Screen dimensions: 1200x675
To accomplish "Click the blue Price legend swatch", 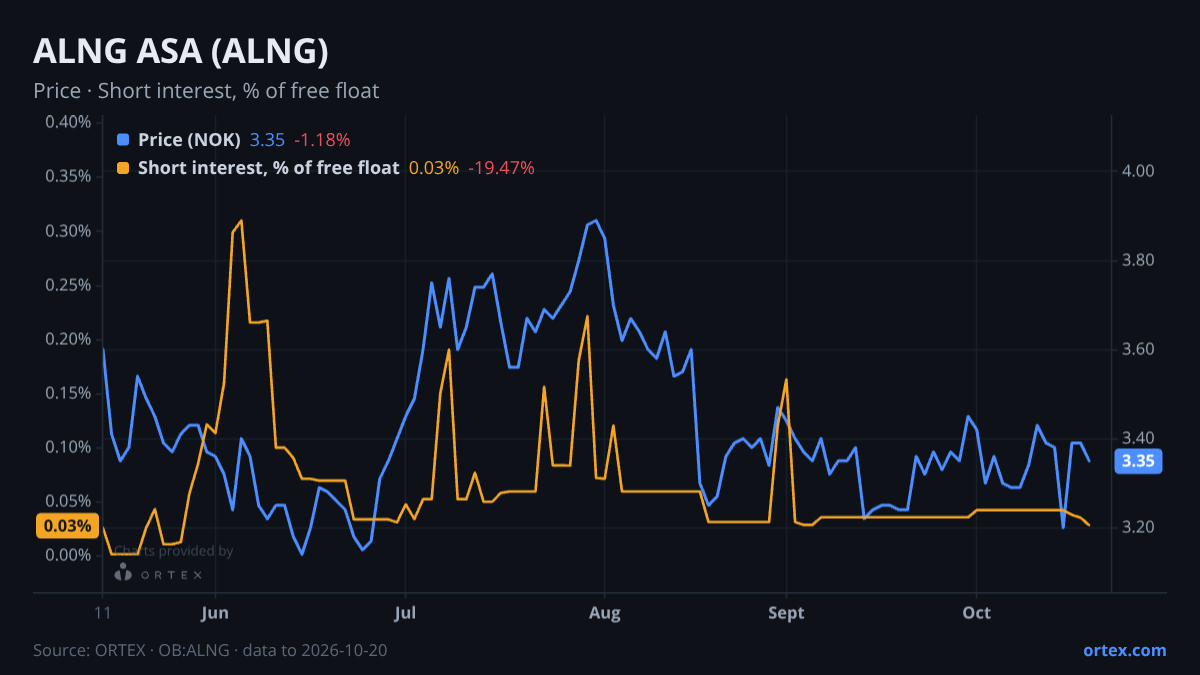I will tap(123, 140).
